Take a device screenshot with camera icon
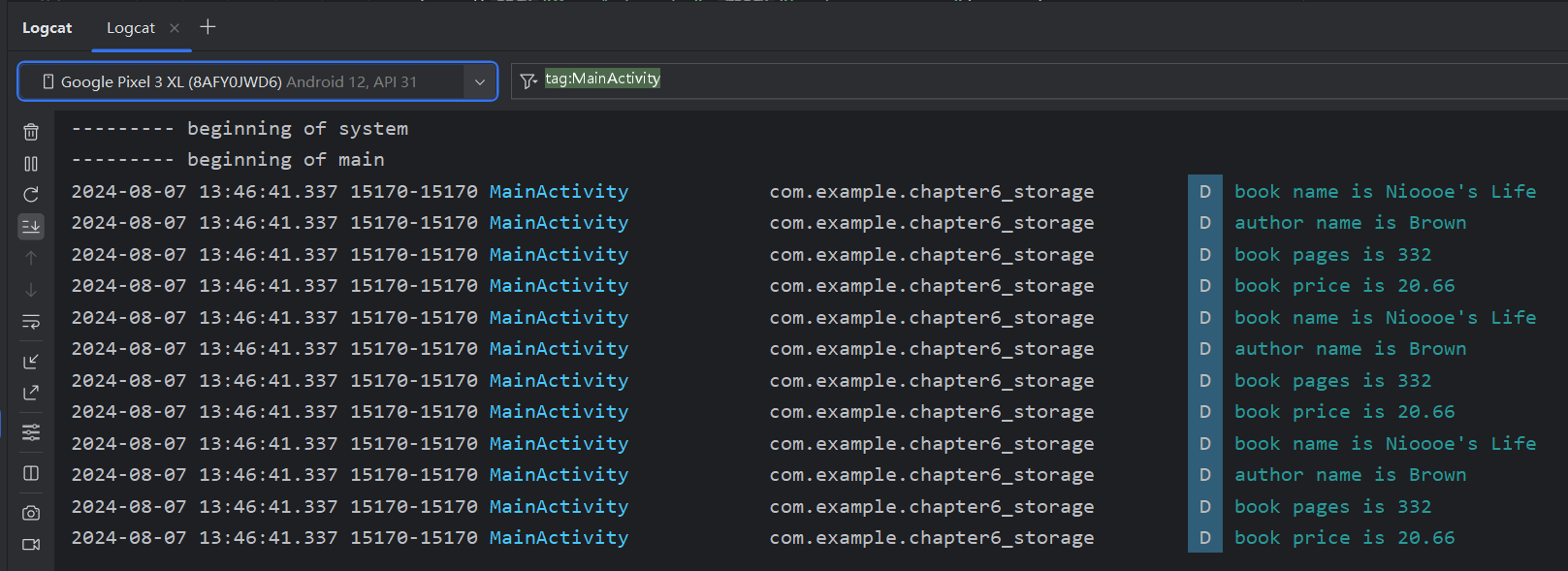1568x571 pixels. pyautogui.click(x=31, y=513)
